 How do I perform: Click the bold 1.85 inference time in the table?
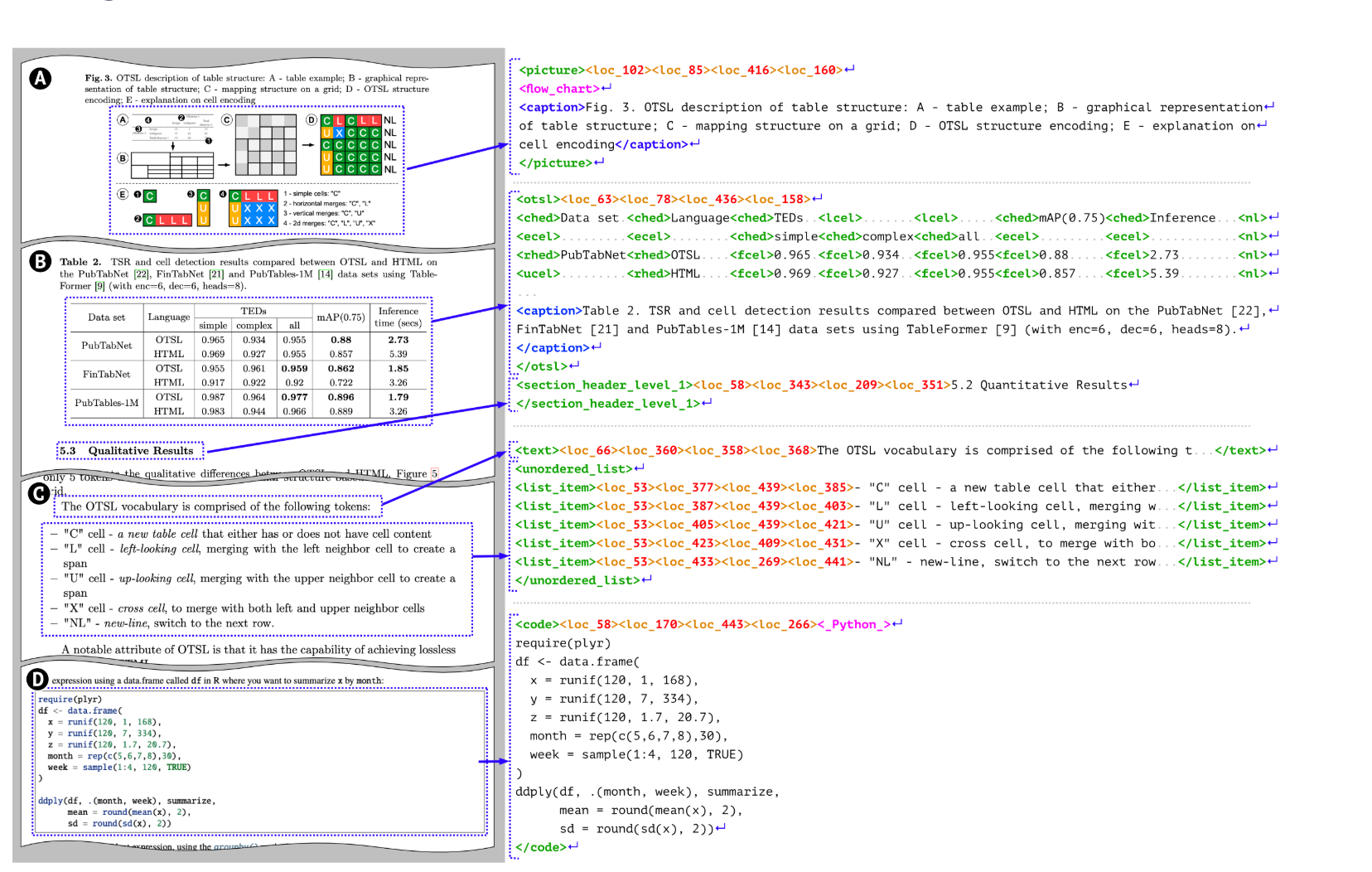399,369
